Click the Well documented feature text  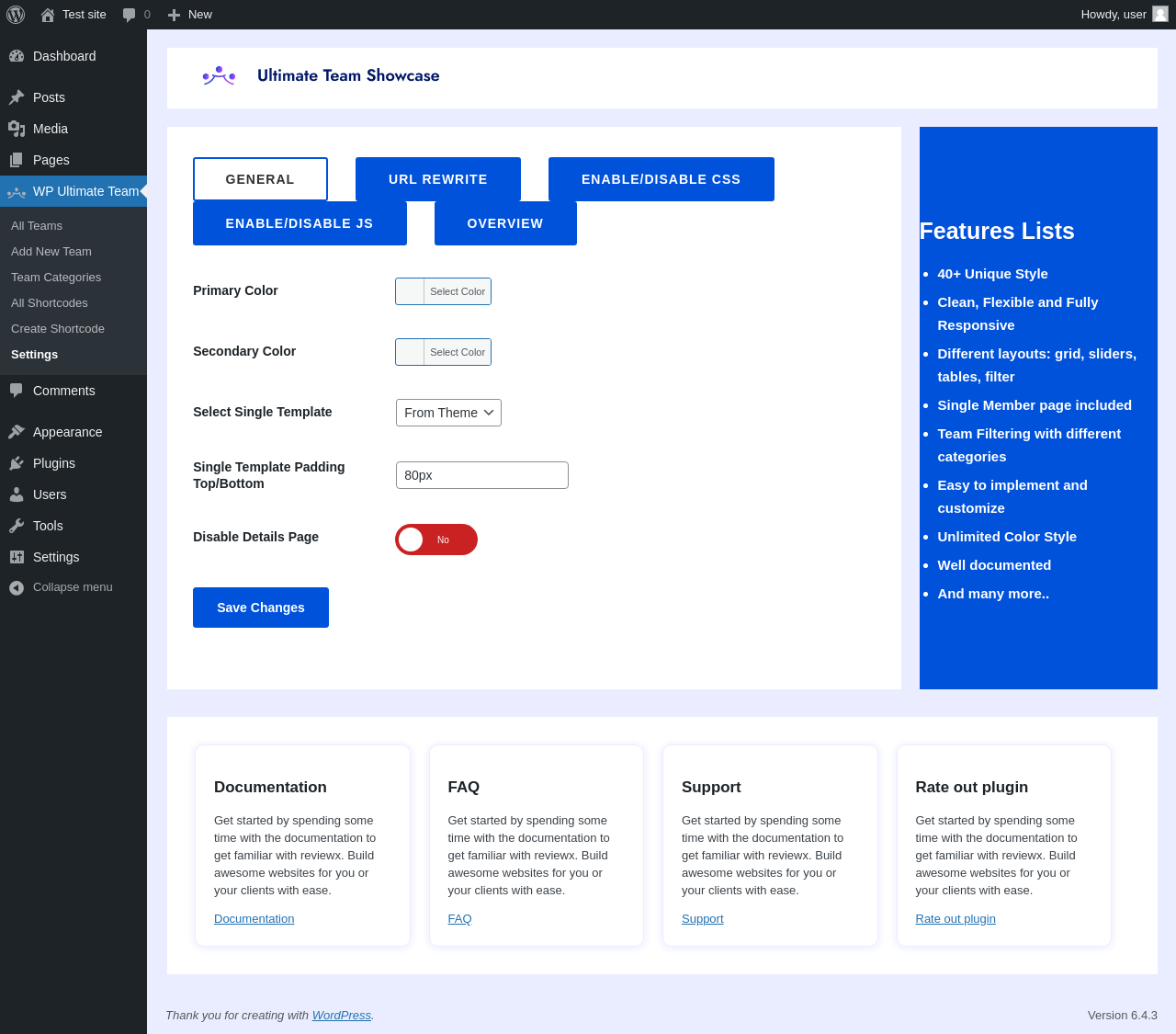pos(994,565)
